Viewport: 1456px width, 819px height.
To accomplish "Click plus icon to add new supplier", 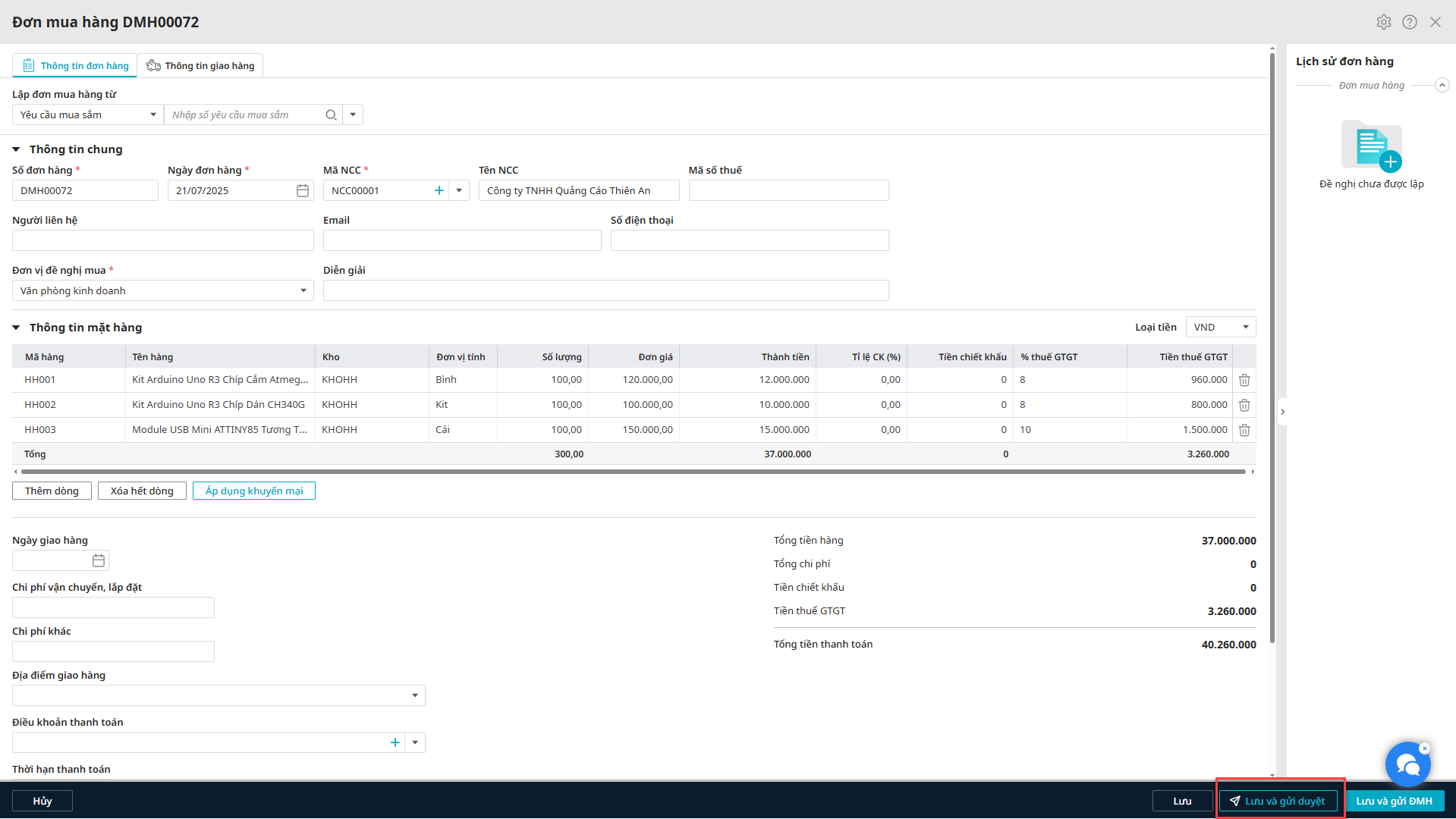I will 439,190.
